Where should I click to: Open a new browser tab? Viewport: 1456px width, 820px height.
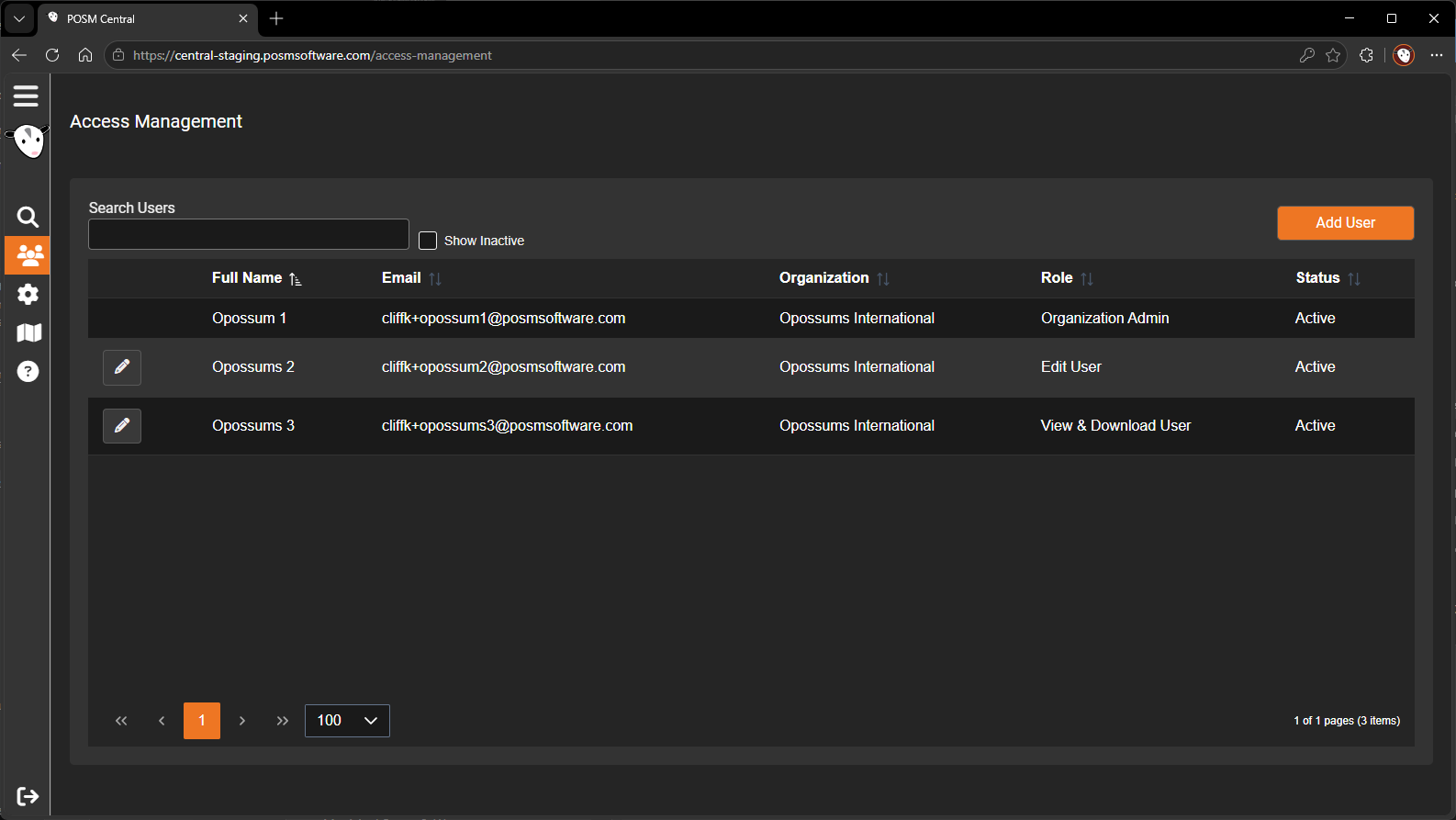(x=276, y=18)
